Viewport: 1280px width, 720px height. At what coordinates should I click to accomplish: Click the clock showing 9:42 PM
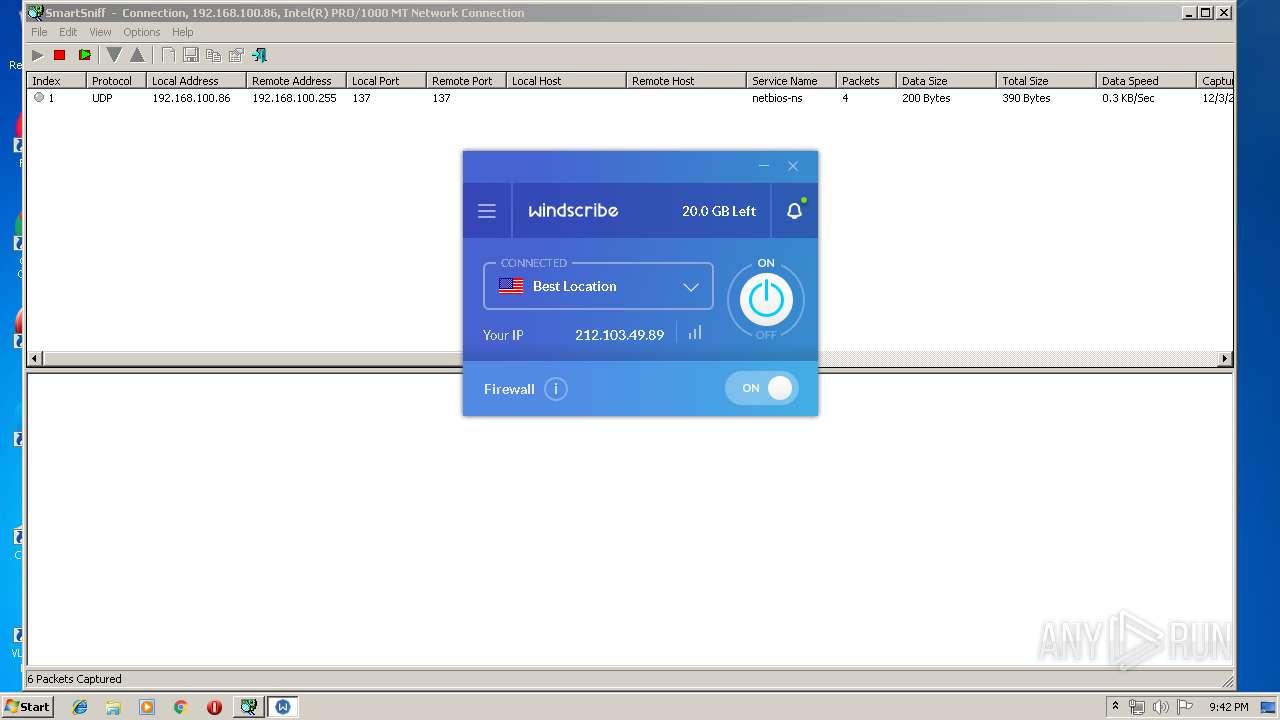coord(1228,707)
